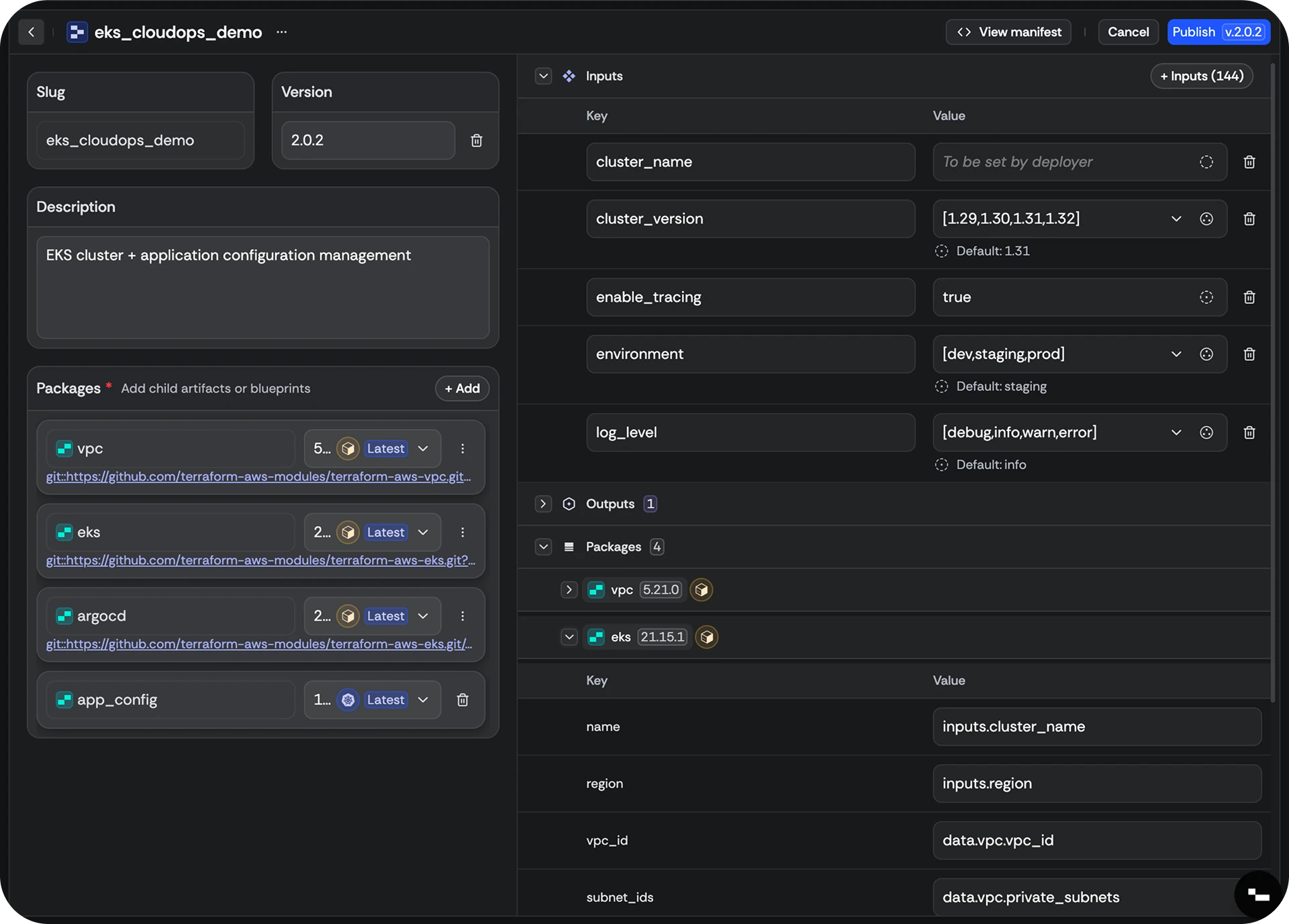Expand the Outputs section
Viewport: 1289px width, 924px height.
click(x=544, y=504)
